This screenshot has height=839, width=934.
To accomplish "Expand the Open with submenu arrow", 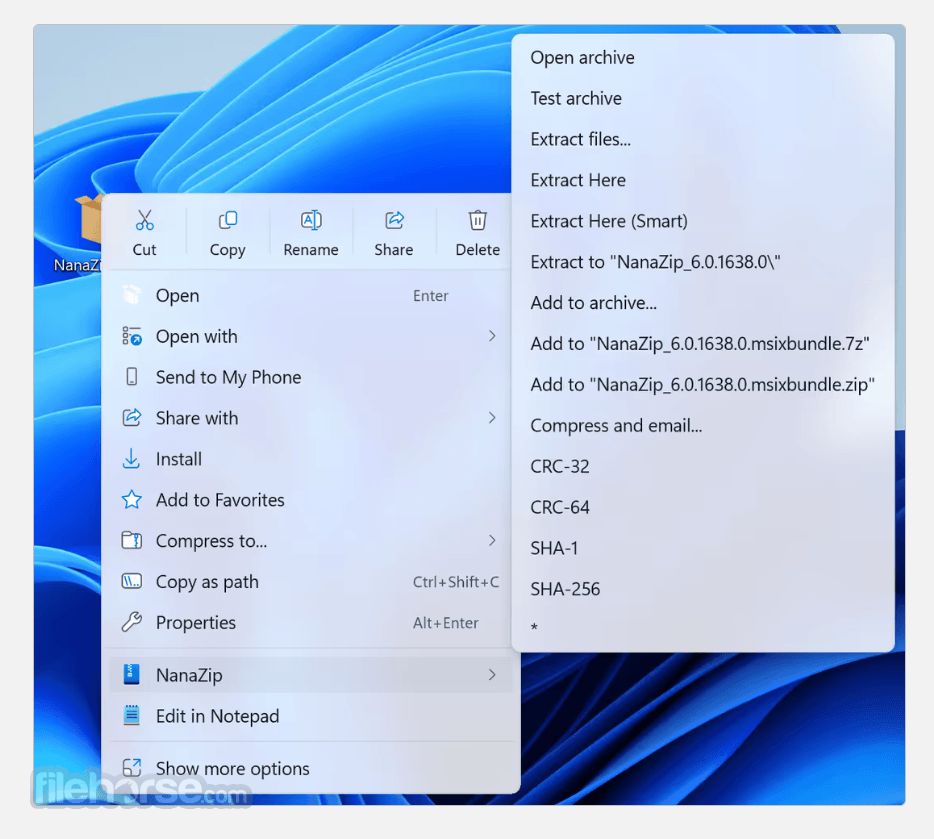I will click(x=492, y=336).
